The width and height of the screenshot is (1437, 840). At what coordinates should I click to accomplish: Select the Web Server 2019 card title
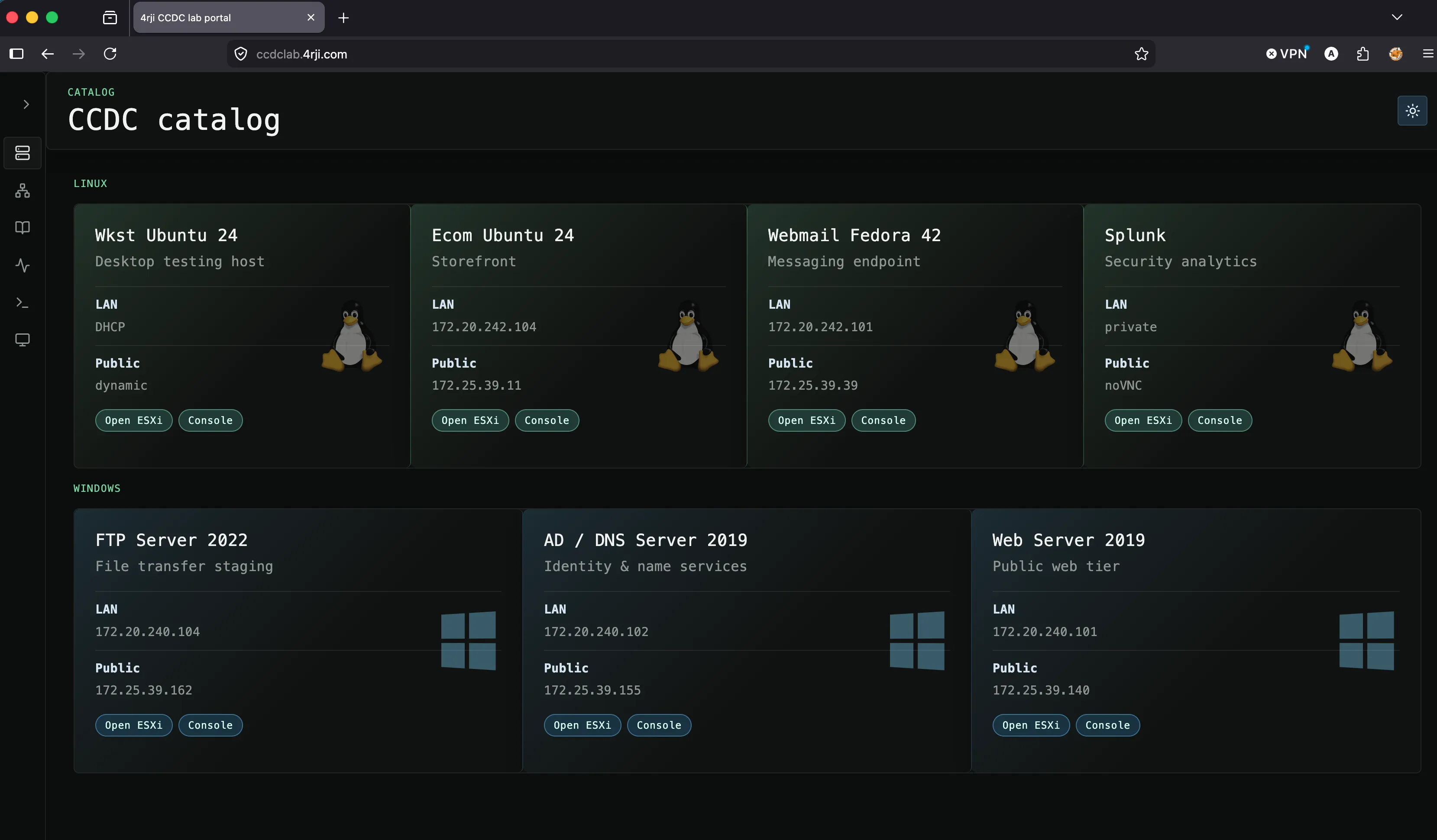[x=1068, y=540]
